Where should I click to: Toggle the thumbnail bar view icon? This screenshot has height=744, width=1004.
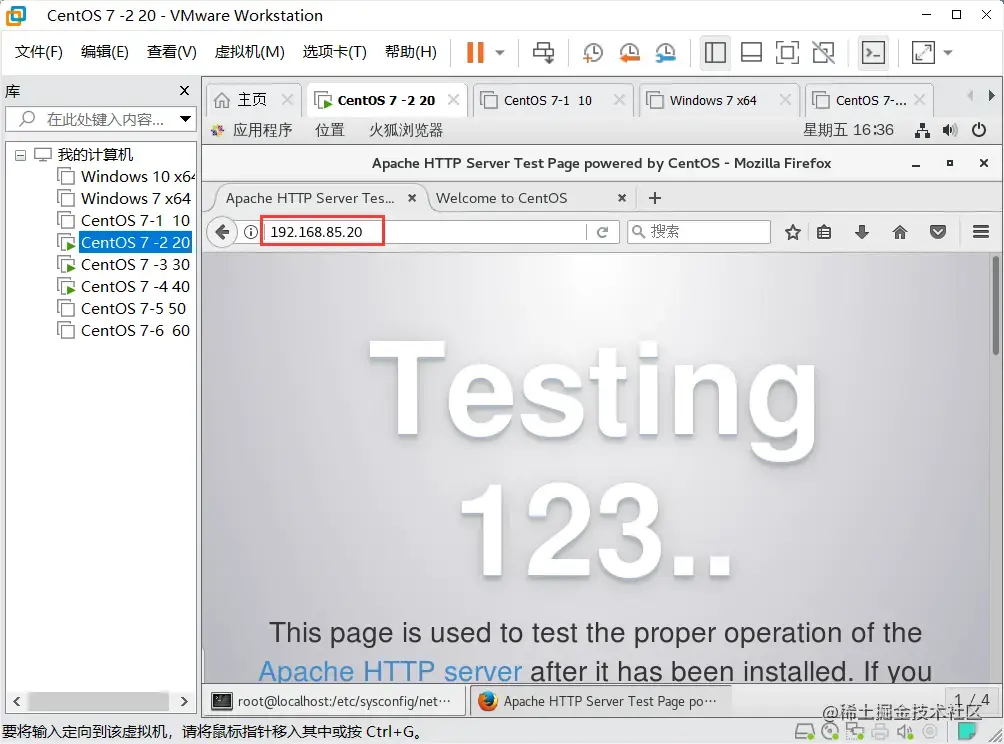751,53
